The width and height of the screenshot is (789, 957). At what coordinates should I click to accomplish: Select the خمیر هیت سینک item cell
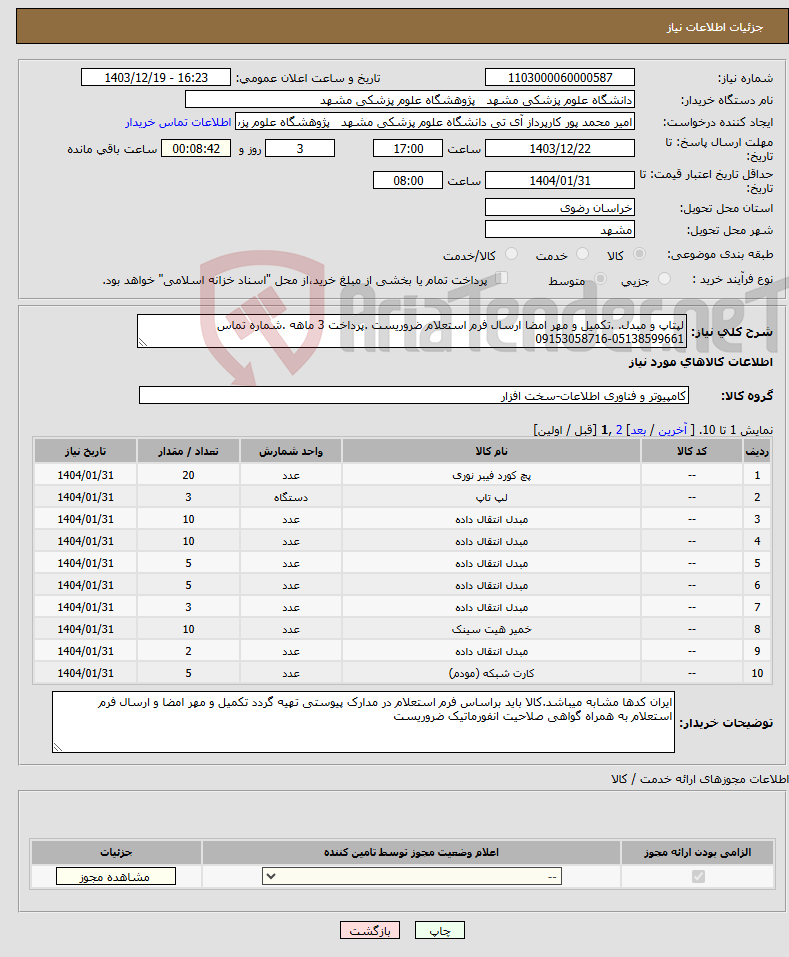[x=491, y=629]
